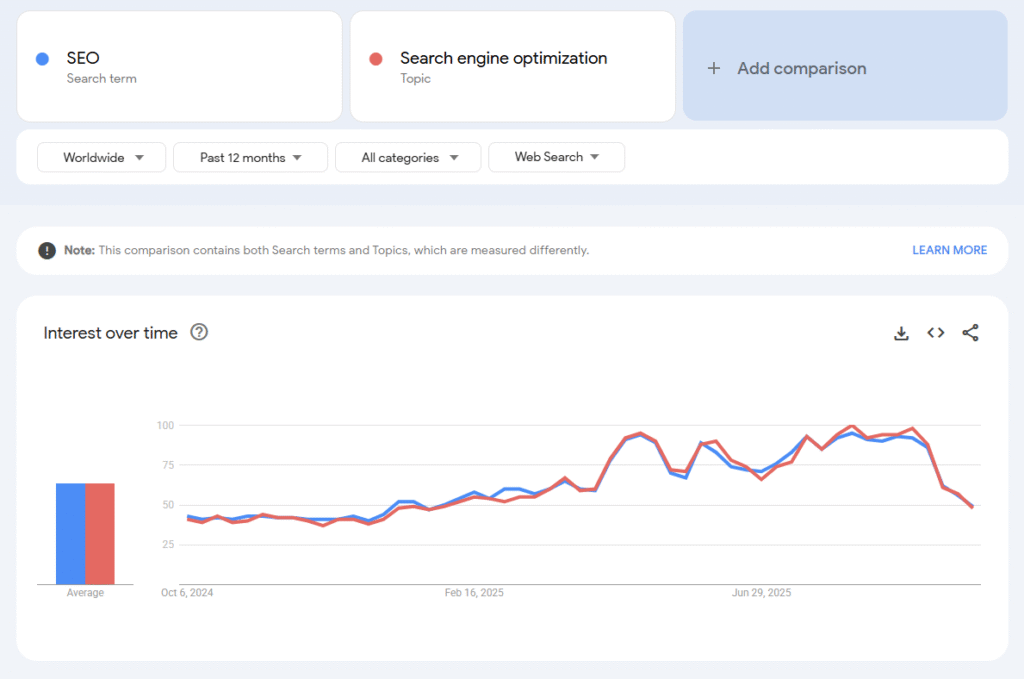Click the Jun 29, 2025 axis label
1024x679 pixels.
pyautogui.click(x=761, y=593)
